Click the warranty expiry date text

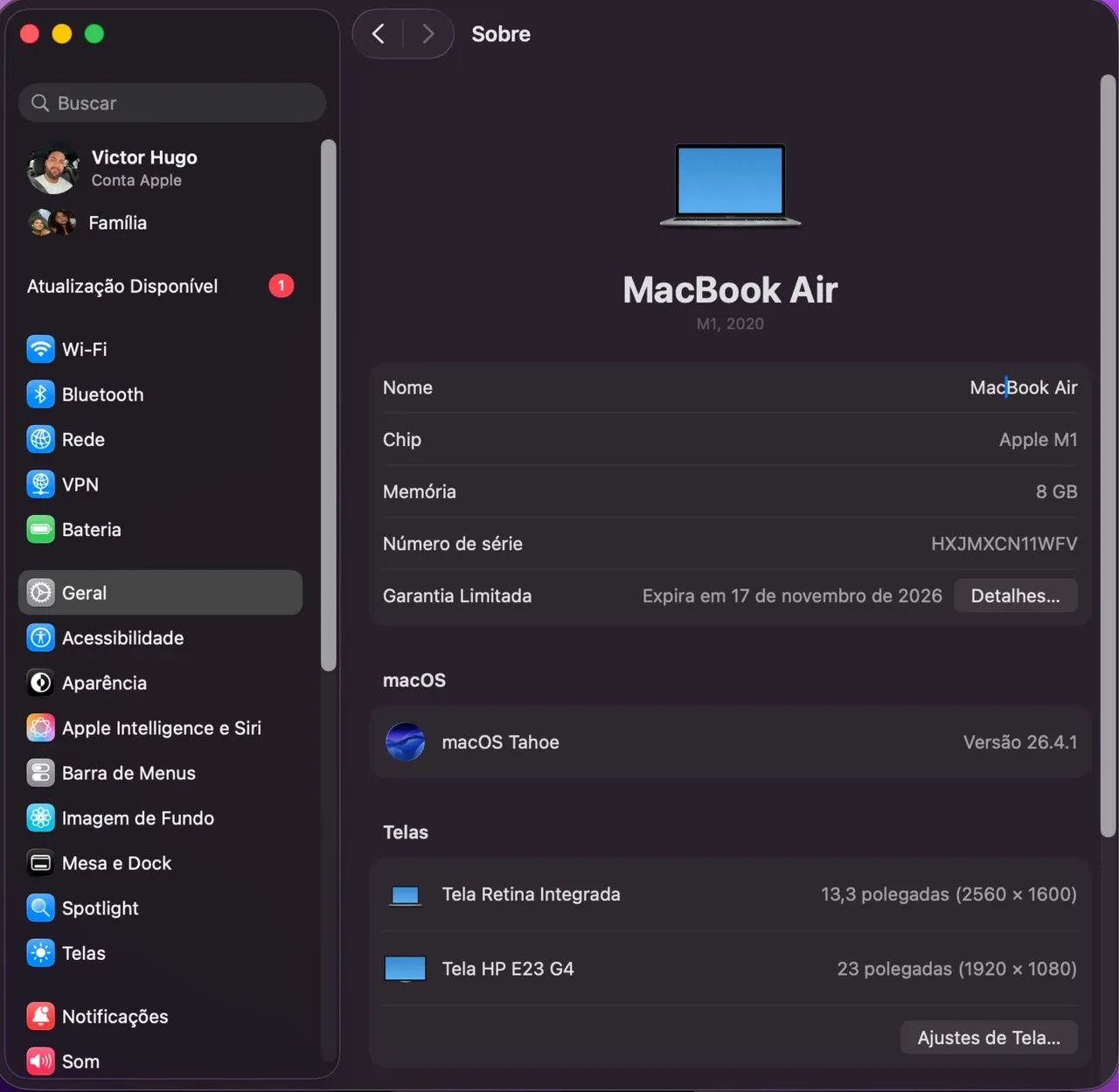coord(792,595)
